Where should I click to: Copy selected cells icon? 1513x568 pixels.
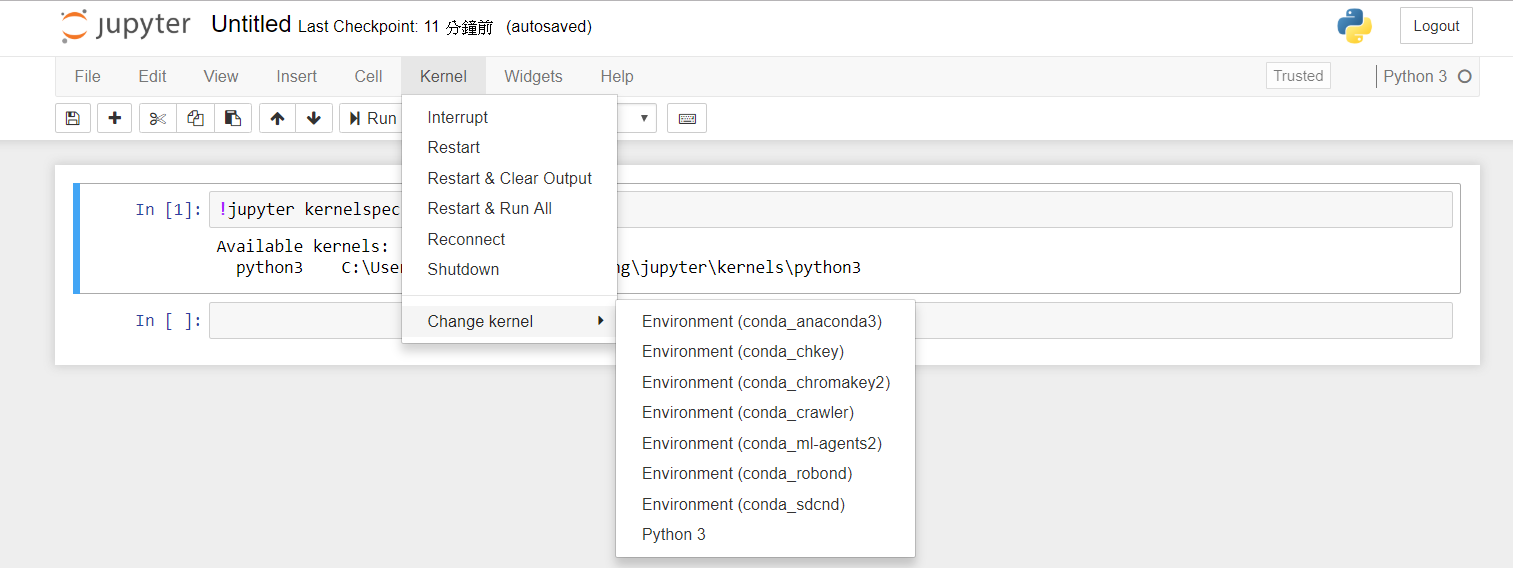(x=195, y=118)
